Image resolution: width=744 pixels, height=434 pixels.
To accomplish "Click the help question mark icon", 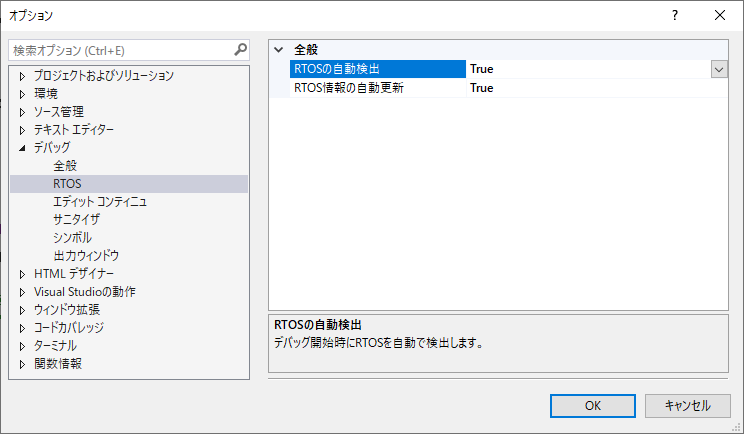I will (x=675, y=15).
